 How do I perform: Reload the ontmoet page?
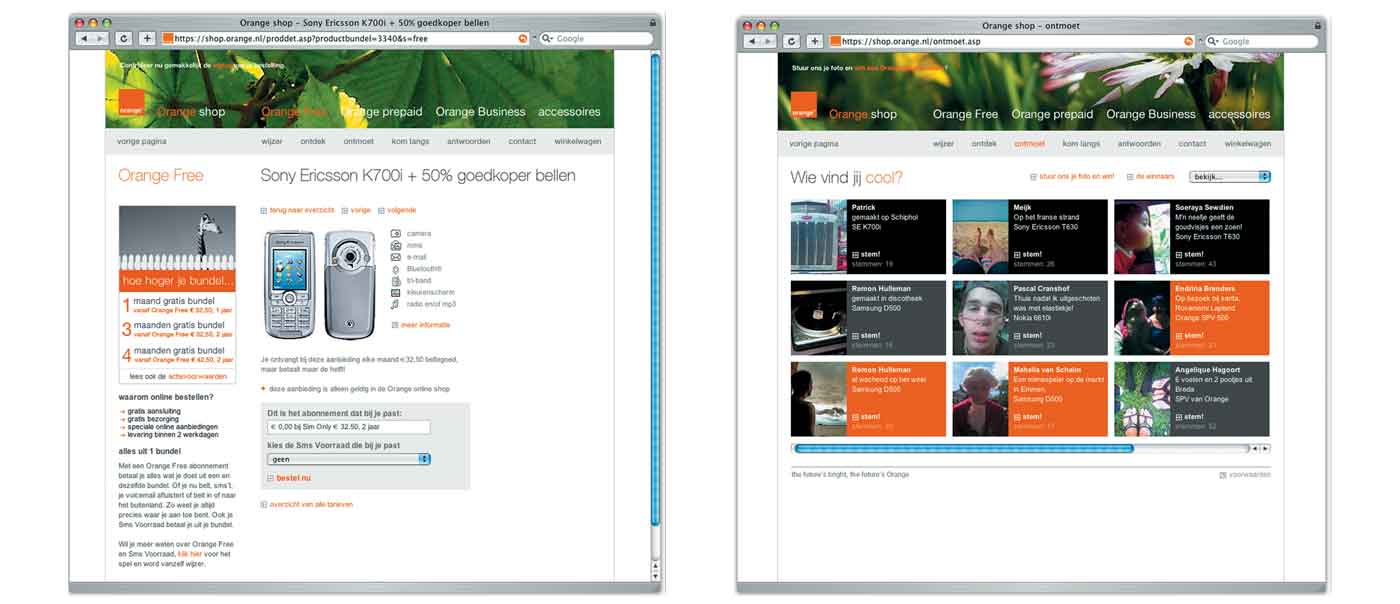(x=792, y=41)
